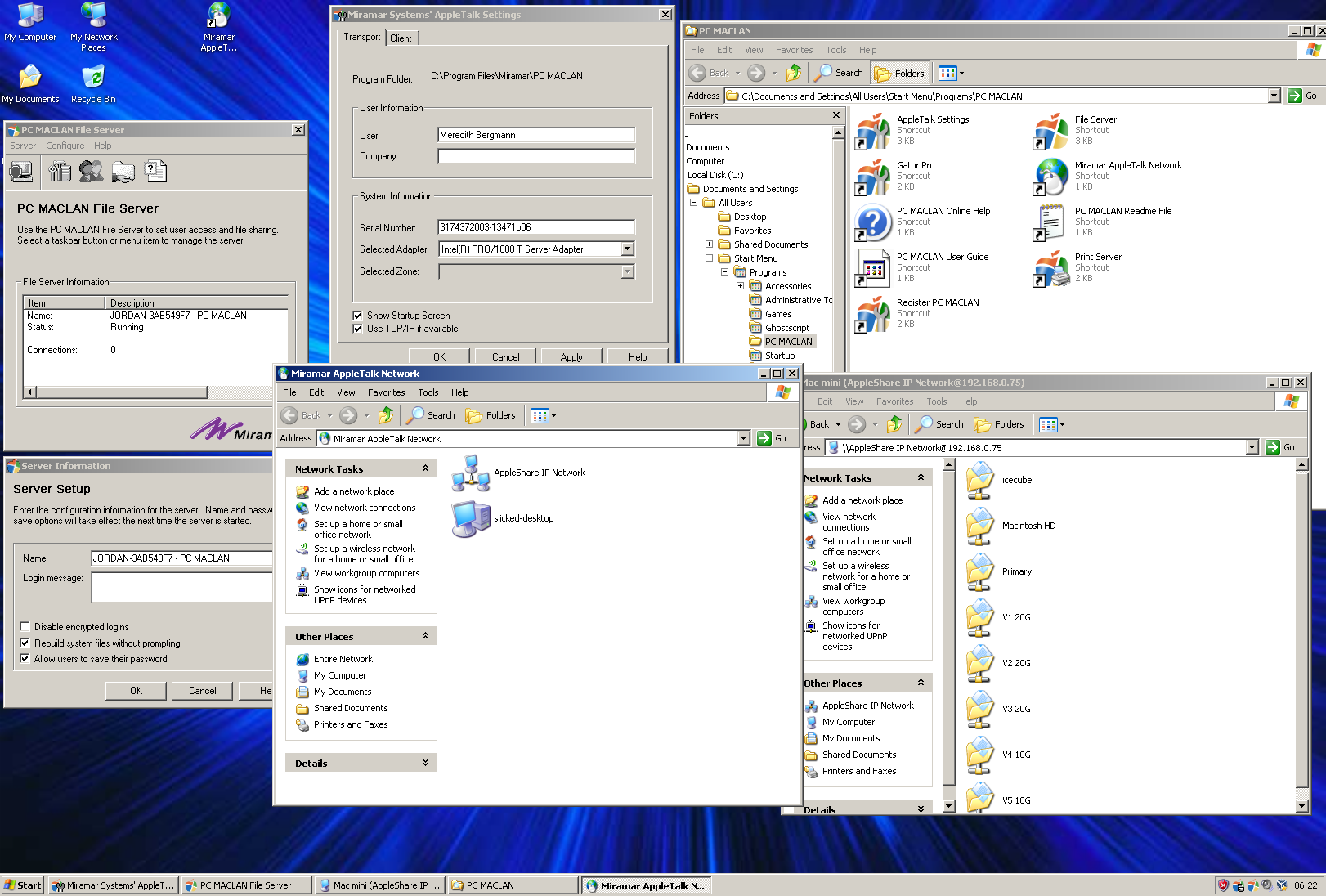Viewport: 1326px width, 896px height.
Task: Open Register PC MACLAN shortcut
Action: click(x=872, y=314)
